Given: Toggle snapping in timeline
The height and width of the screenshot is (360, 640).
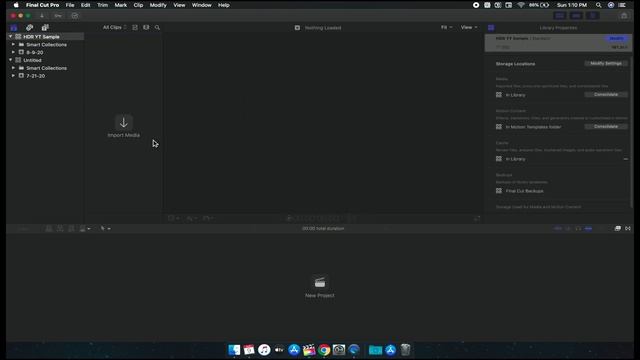Looking at the screenshot, I should point(588,229).
